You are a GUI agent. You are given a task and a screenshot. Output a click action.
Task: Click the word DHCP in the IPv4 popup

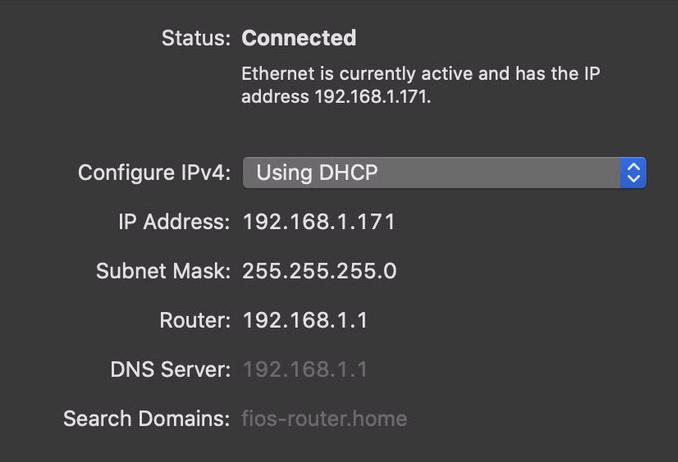click(x=348, y=172)
